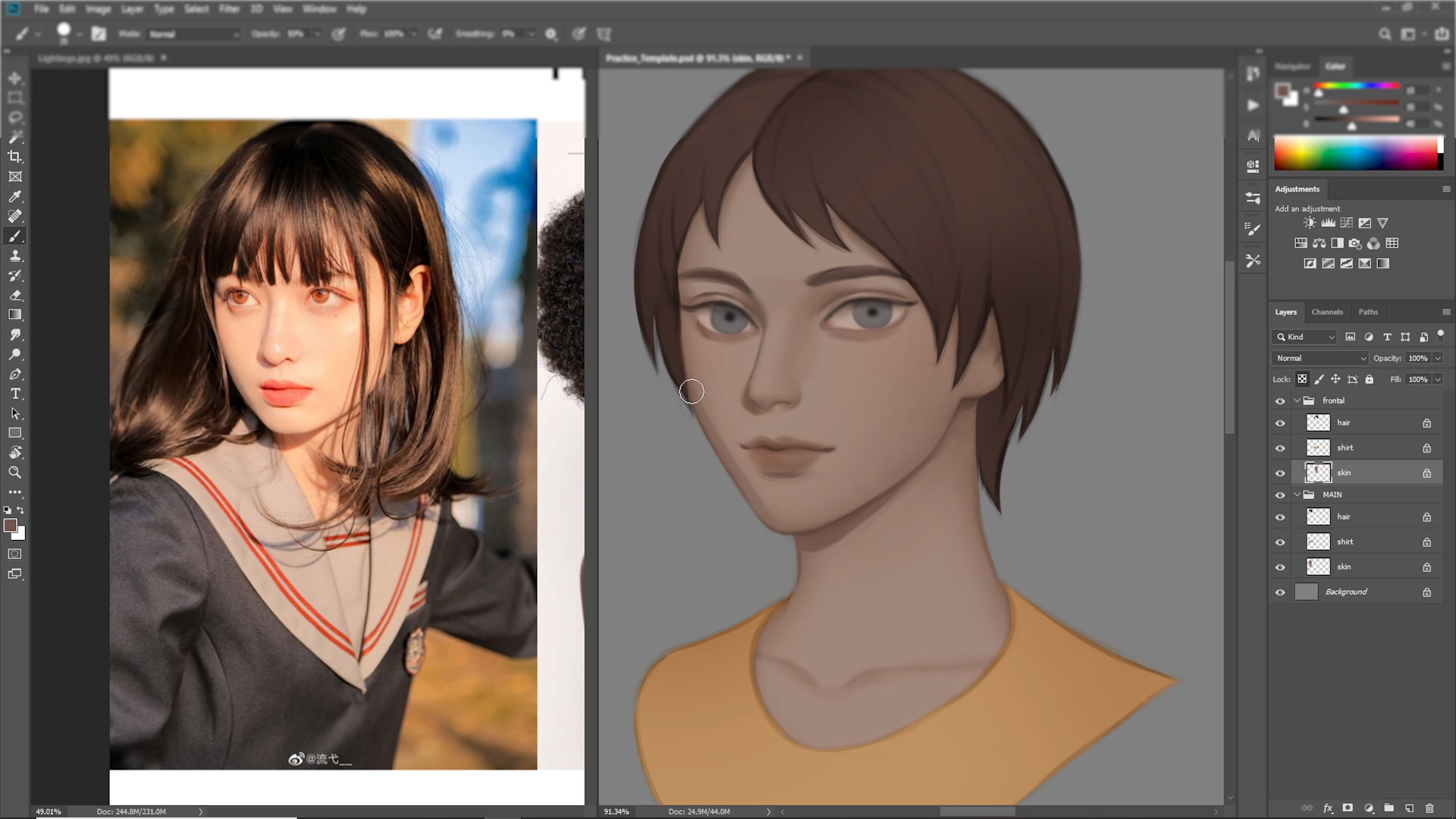Viewport: 1456px width, 819px height.
Task: Collapse the MAIN group
Action: click(1297, 494)
